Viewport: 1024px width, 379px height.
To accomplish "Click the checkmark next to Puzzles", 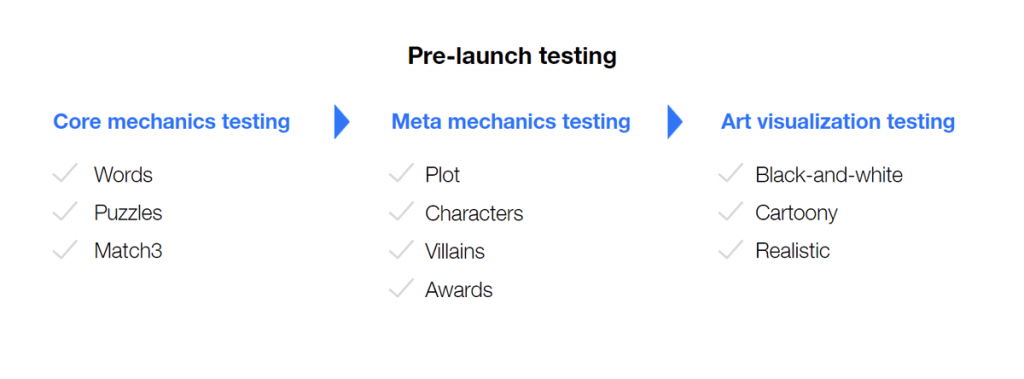I will (x=65, y=212).
